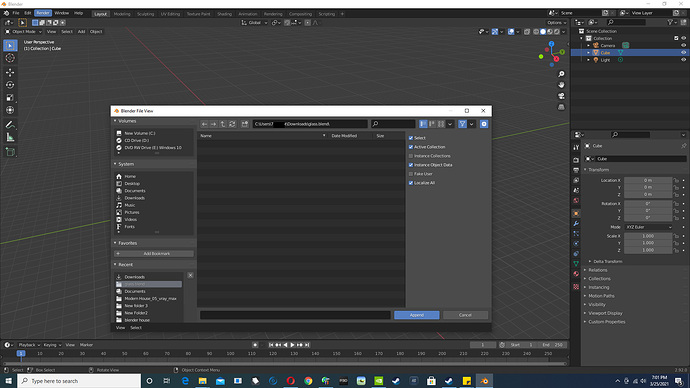Image resolution: width=690 pixels, height=388 pixels.
Task: Switch to vertical list display mode
Action: click(423, 124)
